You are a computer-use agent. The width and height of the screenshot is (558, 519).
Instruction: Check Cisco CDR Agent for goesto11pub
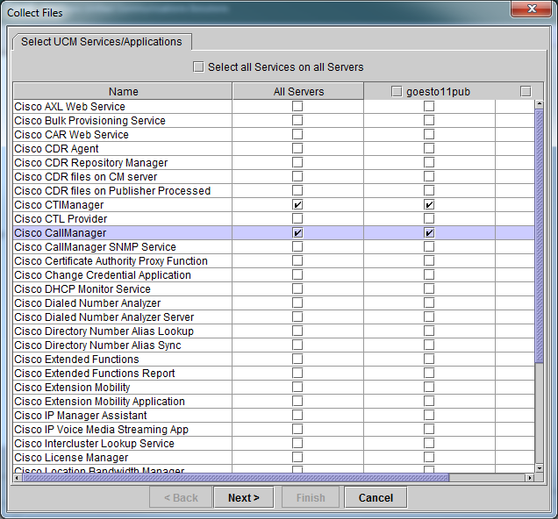click(429, 148)
